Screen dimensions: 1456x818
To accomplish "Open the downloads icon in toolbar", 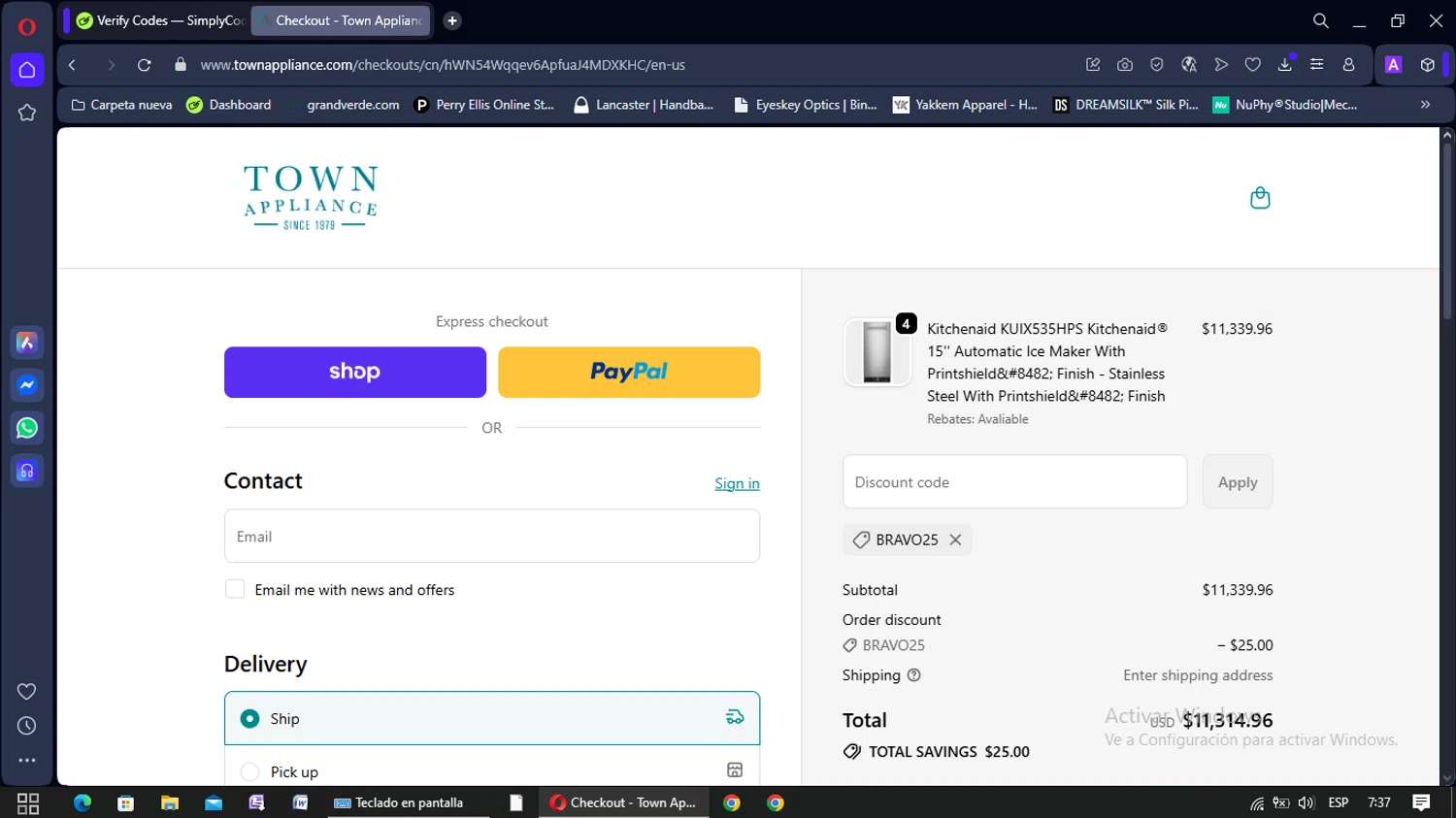I will click(x=1285, y=65).
